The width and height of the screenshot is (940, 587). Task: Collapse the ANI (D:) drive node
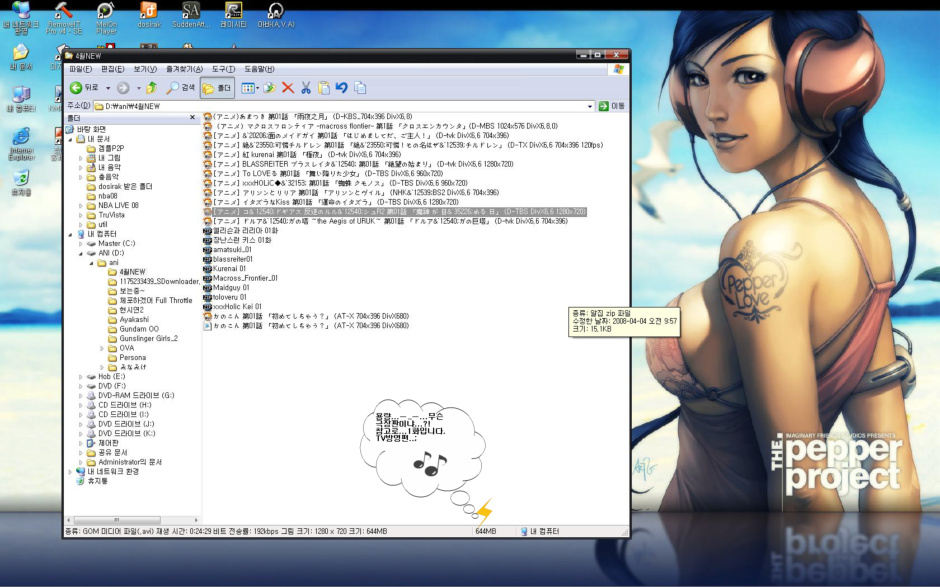click(x=81, y=254)
